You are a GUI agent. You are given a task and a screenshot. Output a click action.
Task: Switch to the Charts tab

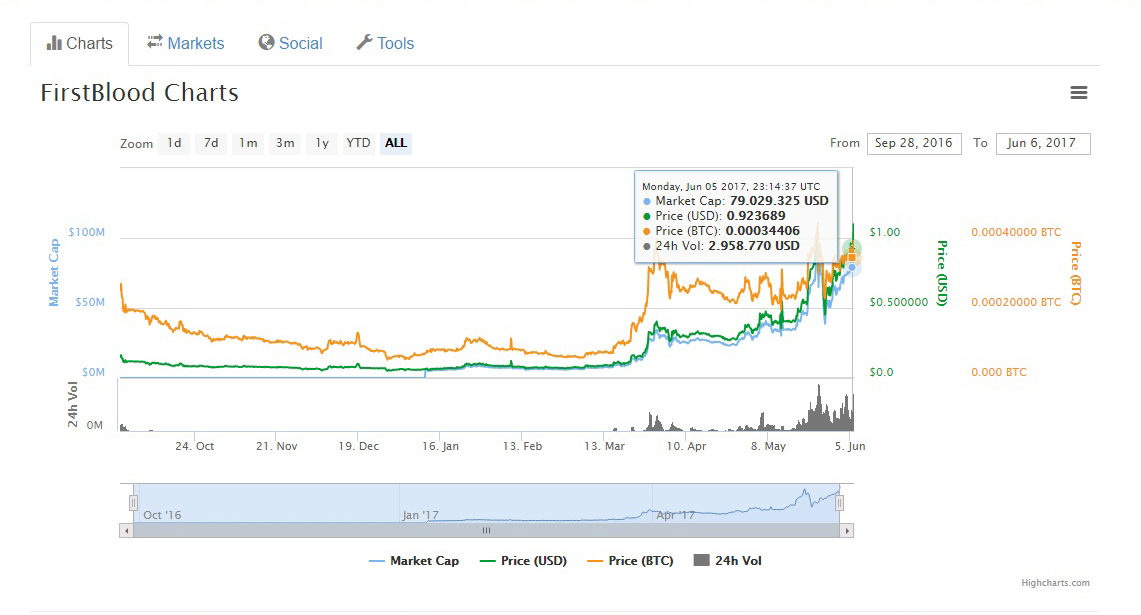(x=80, y=44)
